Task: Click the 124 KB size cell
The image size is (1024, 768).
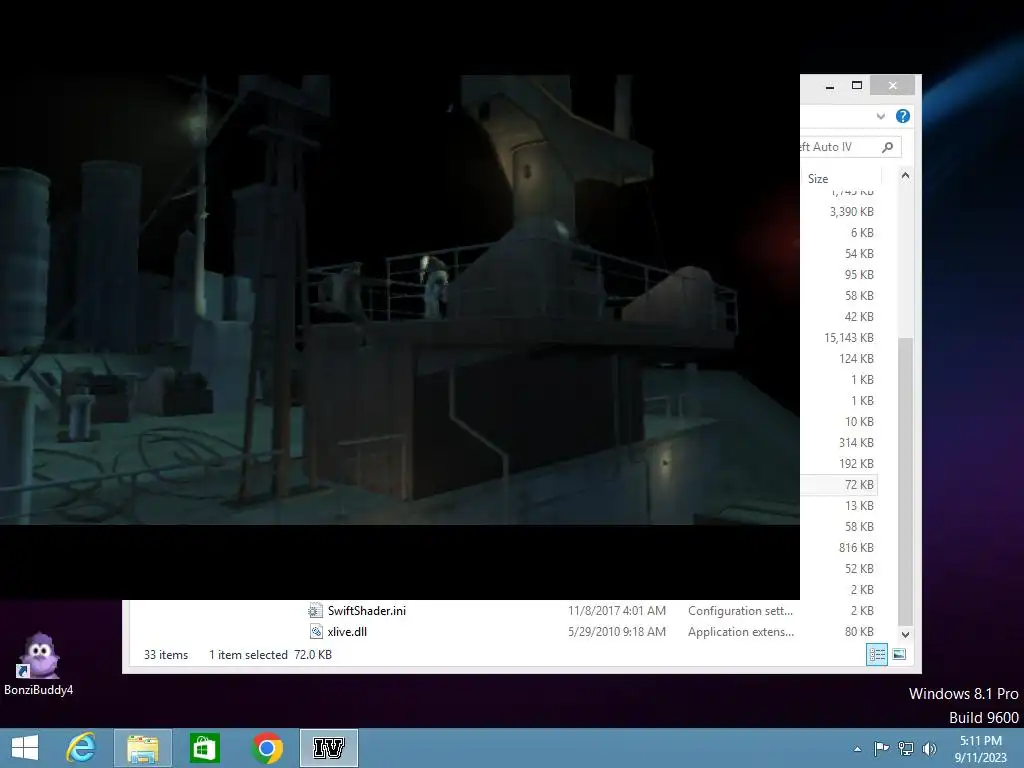Action: click(856, 359)
